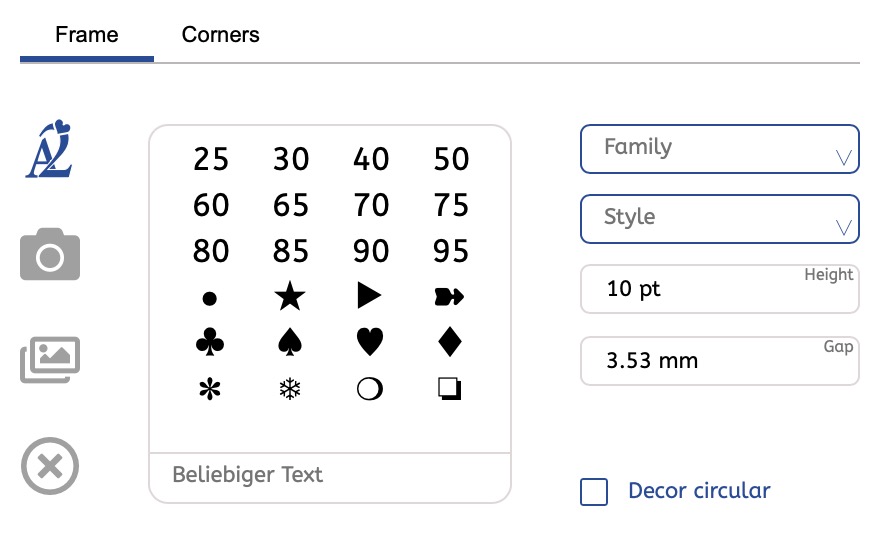Select the diamond suit symbol
Viewport: 888px width, 542px height.
tap(451, 343)
